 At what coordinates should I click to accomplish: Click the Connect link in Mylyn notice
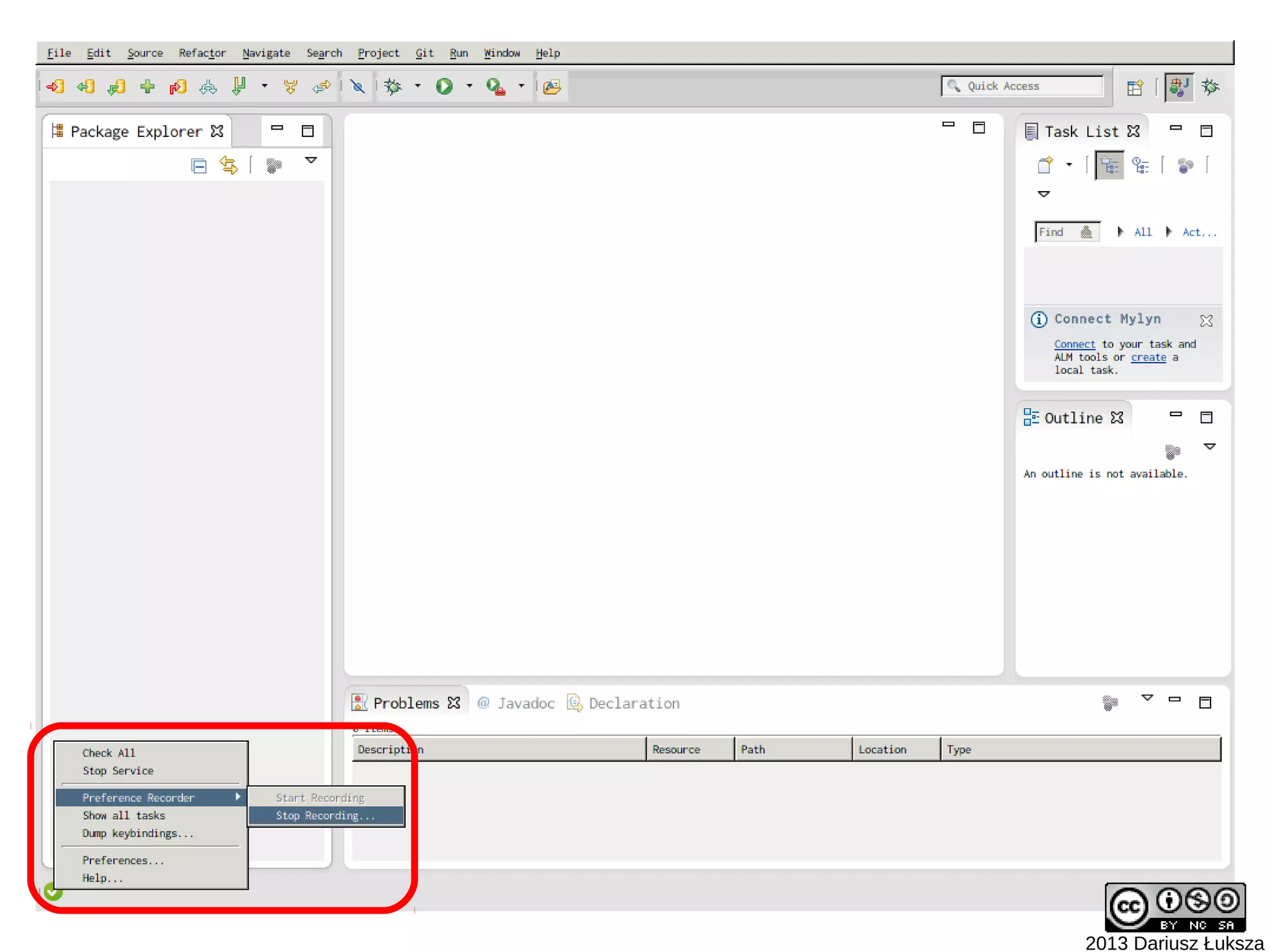click(x=1074, y=344)
